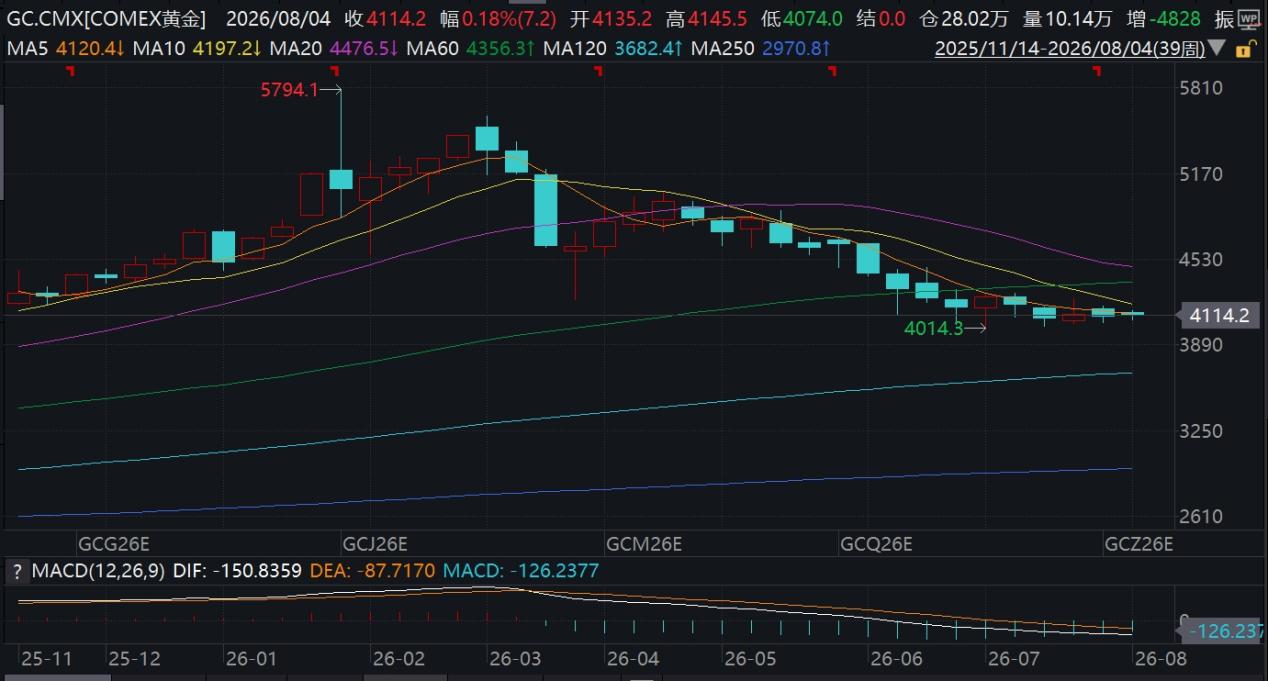1268x681 pixels.
Task: Click the header date 2026/08/04
Action: [277, 19]
